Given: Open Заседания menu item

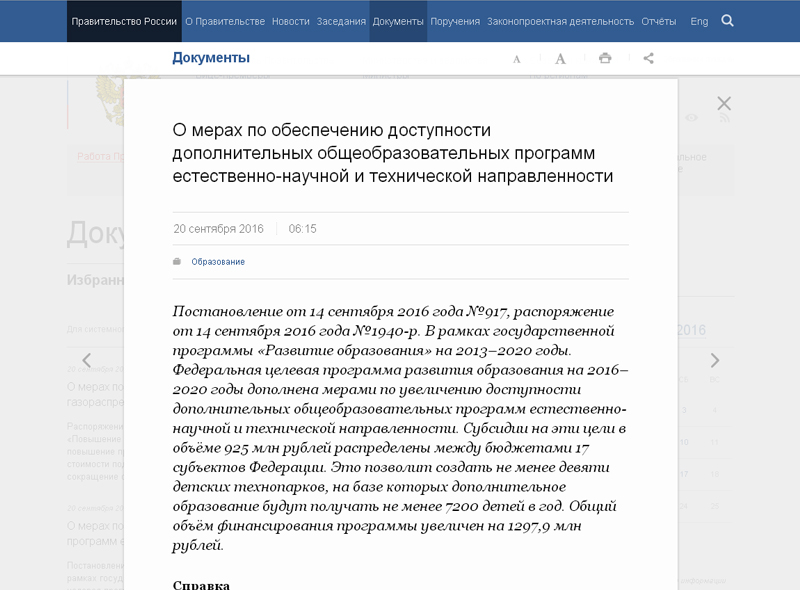Looking at the screenshot, I should 341,21.
